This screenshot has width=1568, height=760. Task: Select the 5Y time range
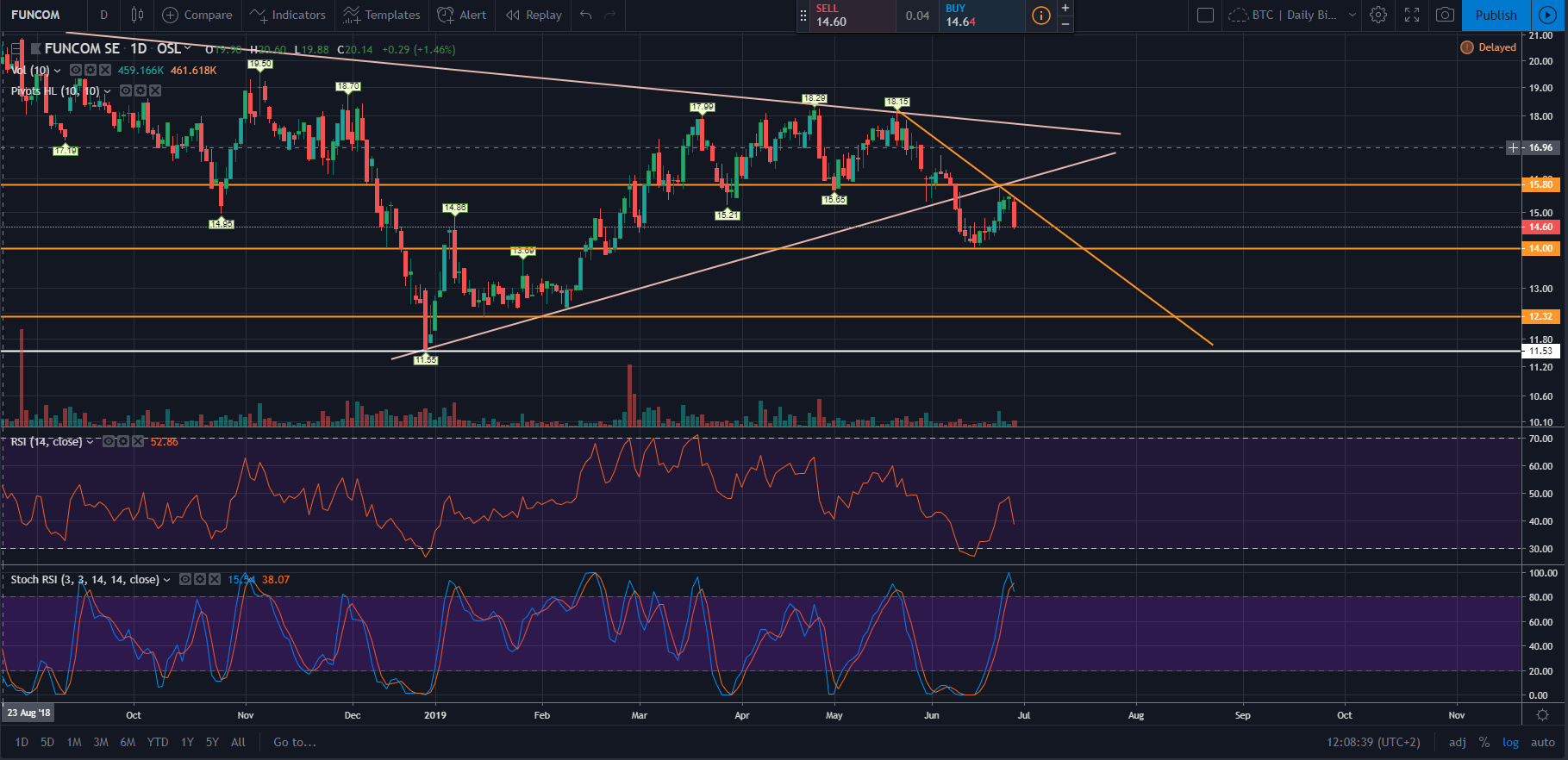(212, 742)
